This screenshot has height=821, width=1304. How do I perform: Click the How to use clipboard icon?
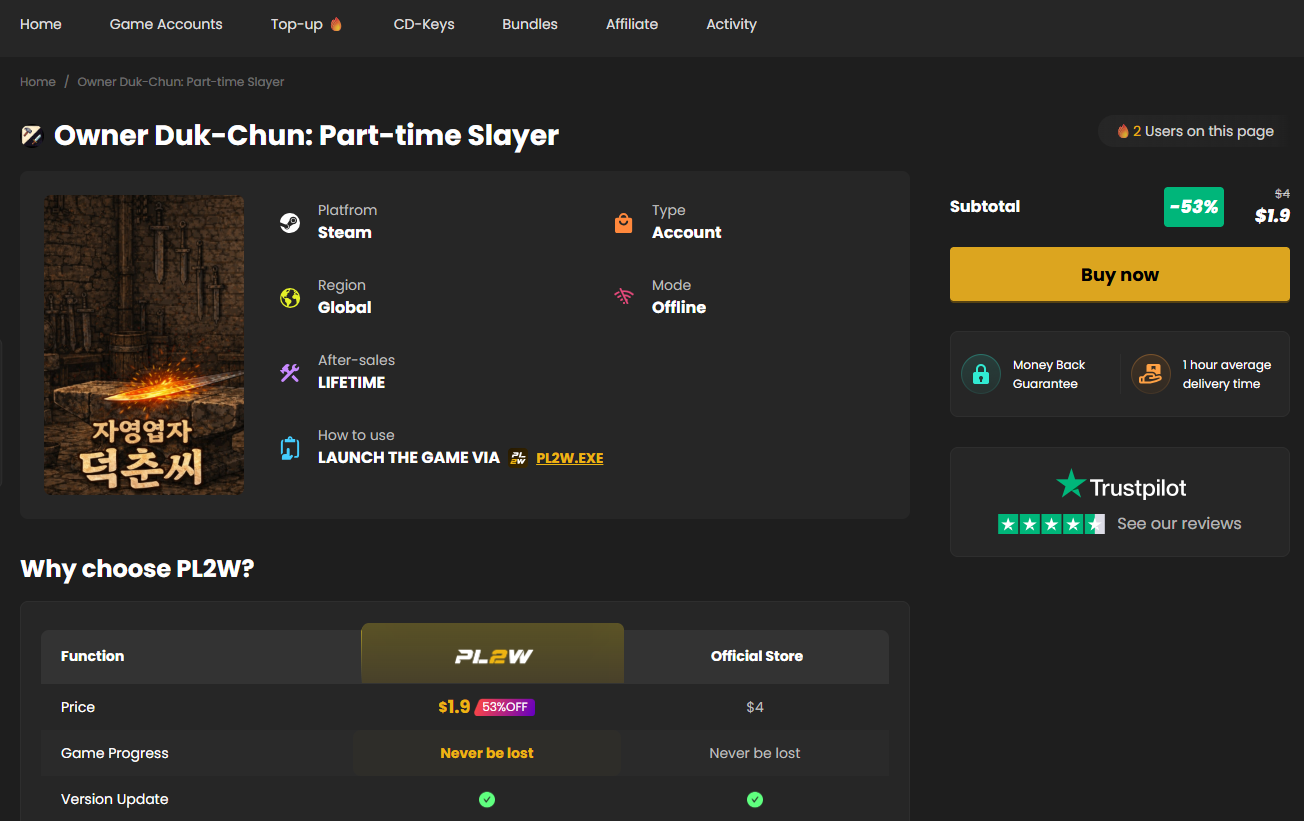[x=290, y=448]
